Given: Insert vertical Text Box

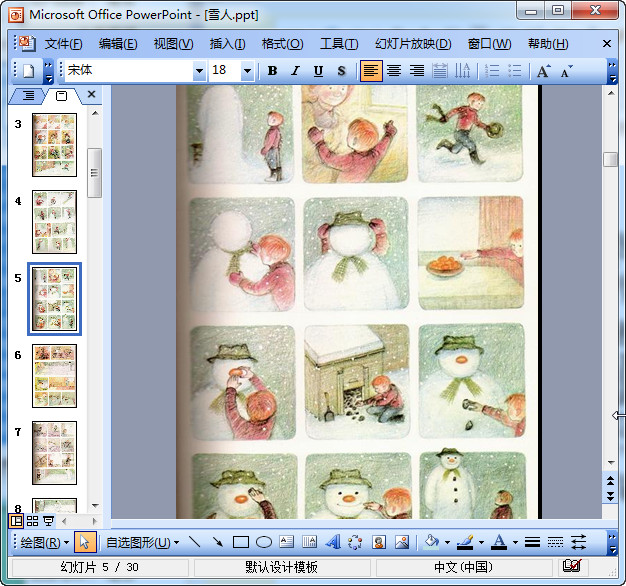Looking at the screenshot, I should tap(309, 542).
